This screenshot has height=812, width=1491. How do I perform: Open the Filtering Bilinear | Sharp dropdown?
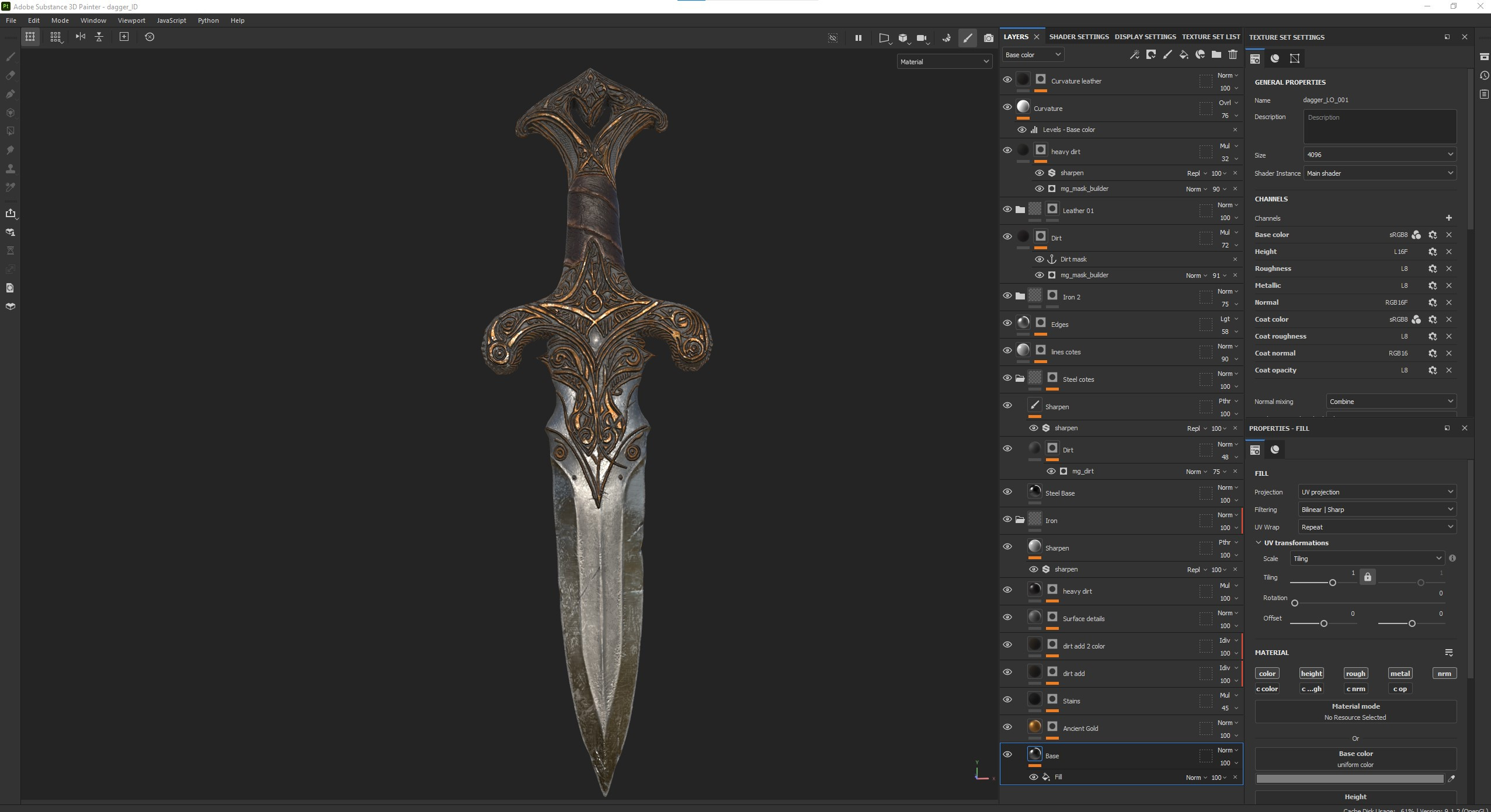1377,510
